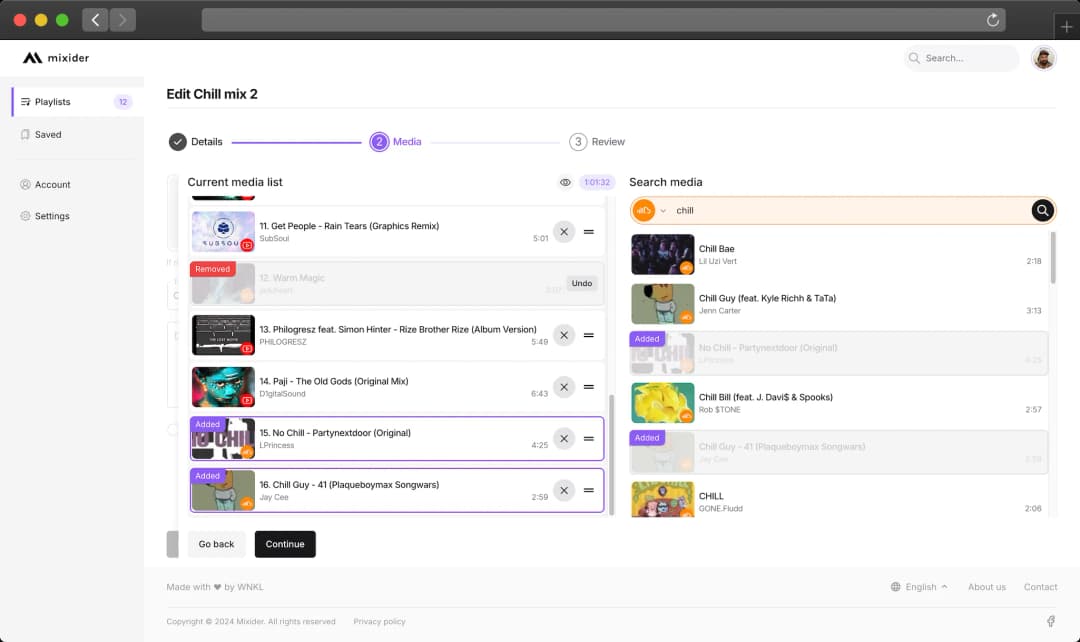The width and height of the screenshot is (1080, 642).
Task: Open Settings from the sidebar
Action: 51,215
